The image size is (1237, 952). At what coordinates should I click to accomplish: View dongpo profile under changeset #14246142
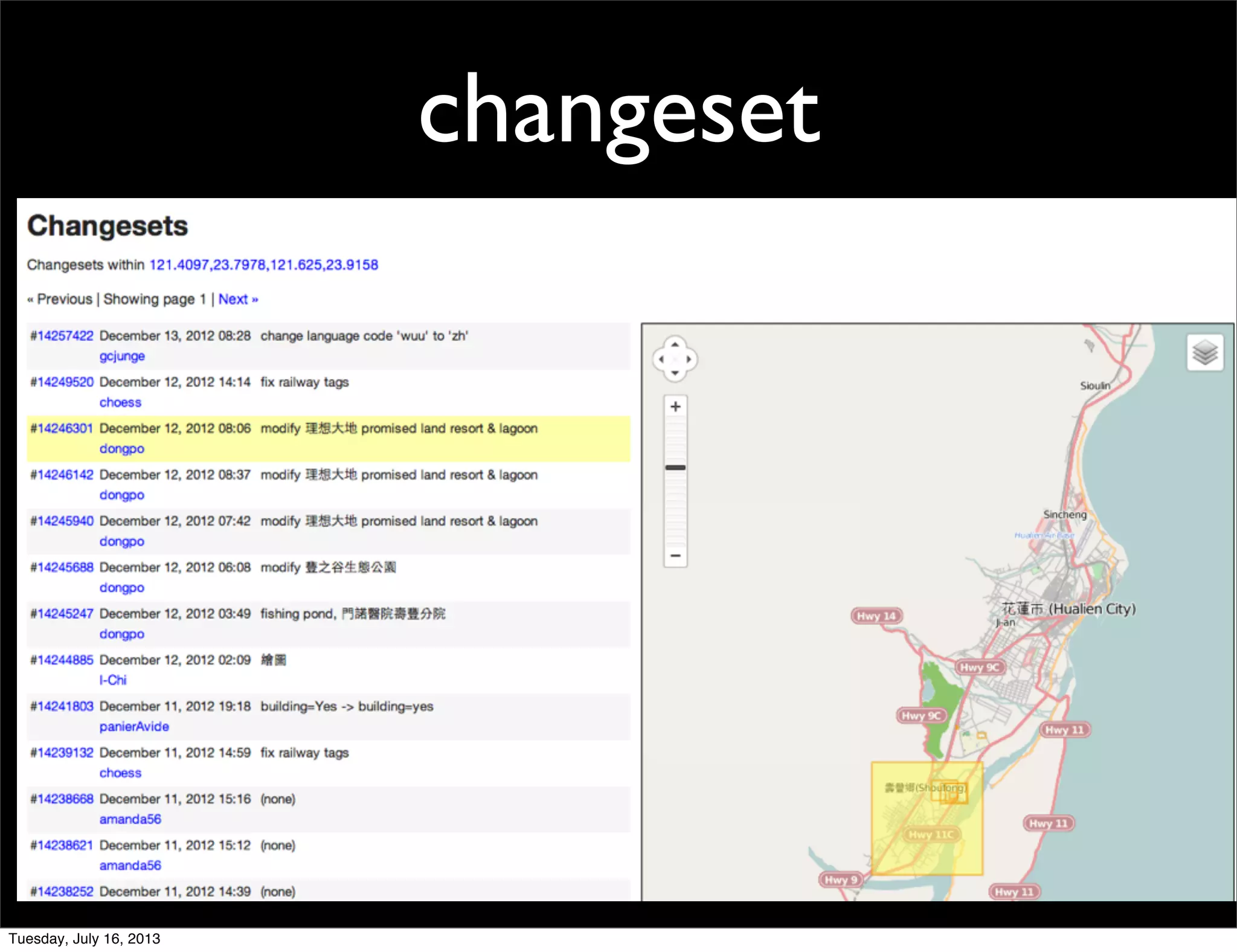122,495
